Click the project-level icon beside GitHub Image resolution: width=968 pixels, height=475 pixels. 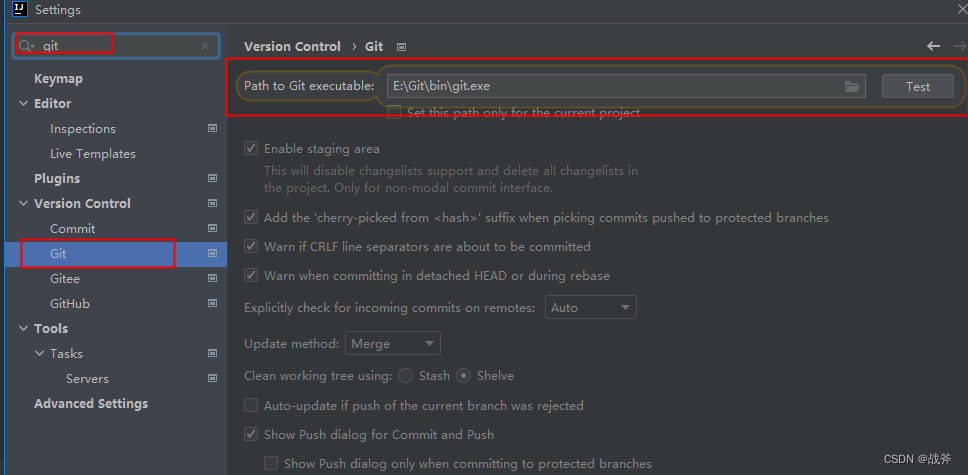pyautogui.click(x=212, y=304)
